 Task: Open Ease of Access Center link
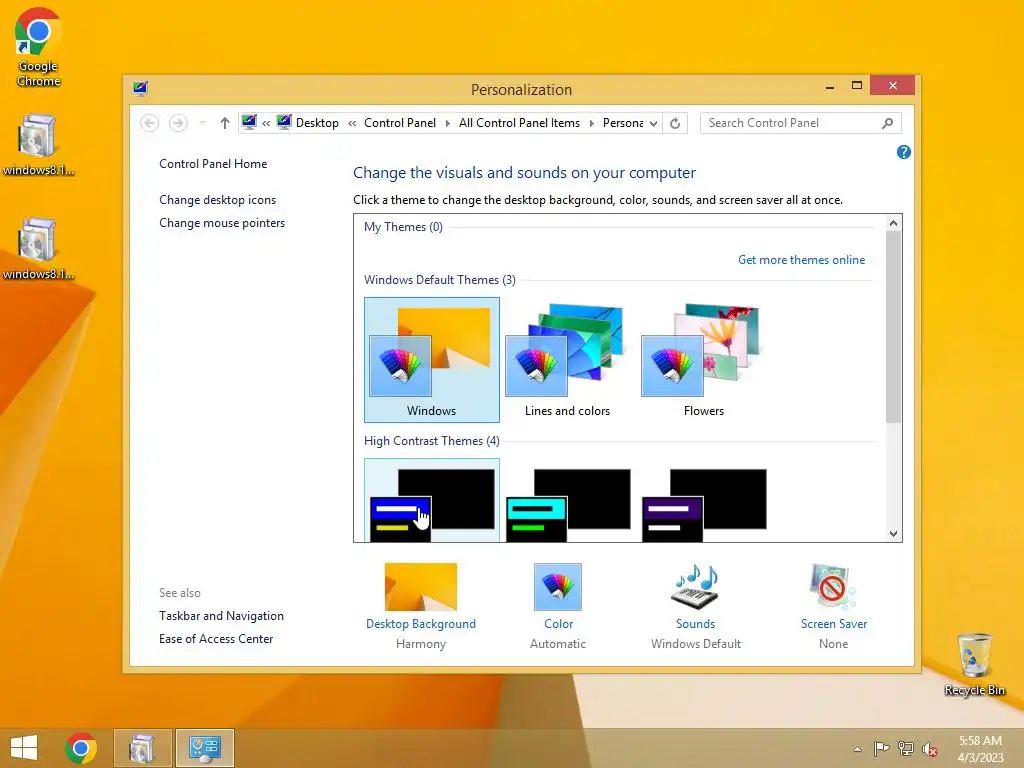coord(216,639)
